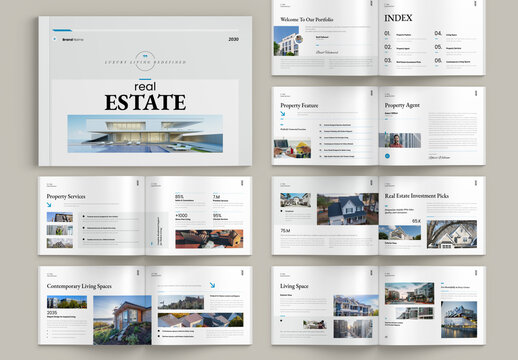The width and height of the screenshot is (518, 360).
Task: Click the +1000 statistic
Action: point(181,215)
